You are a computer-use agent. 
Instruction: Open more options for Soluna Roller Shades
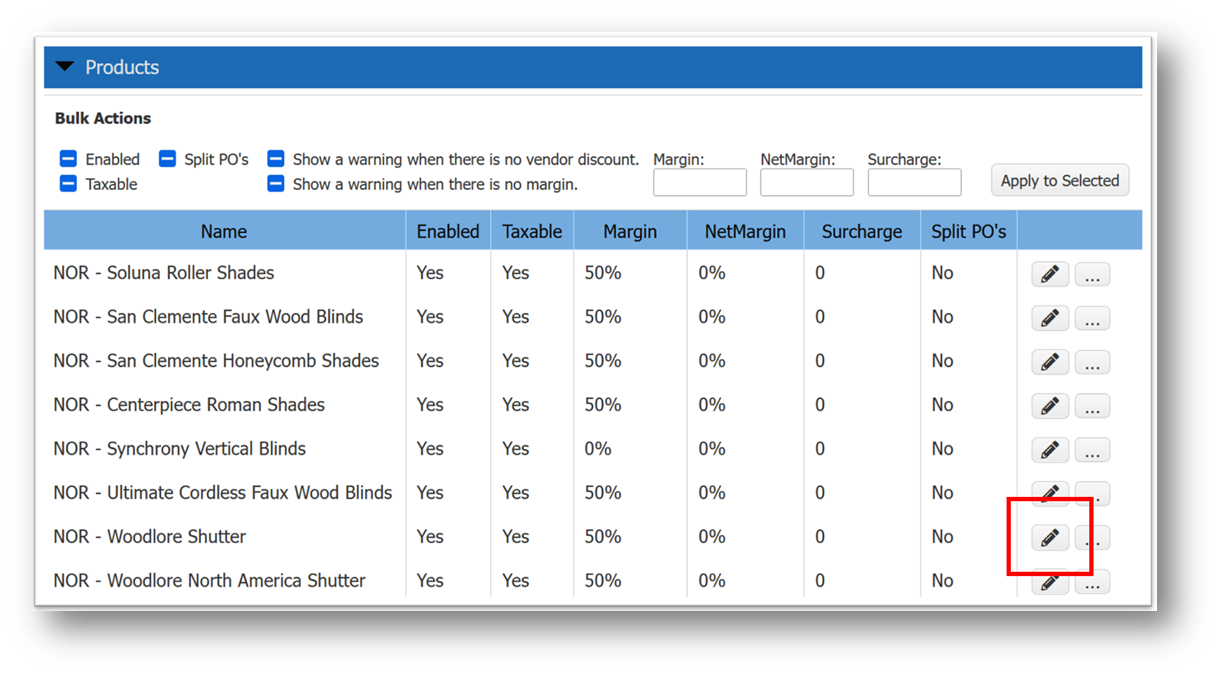(x=1092, y=274)
